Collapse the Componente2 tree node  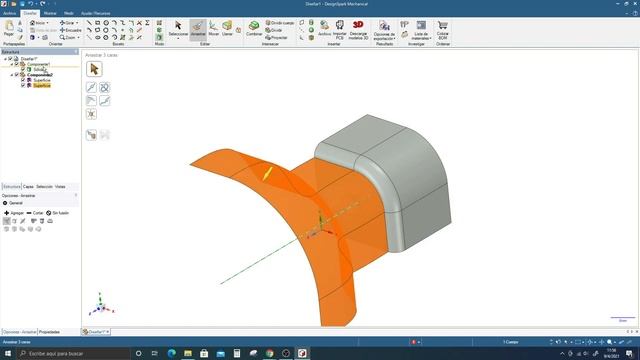[12, 75]
